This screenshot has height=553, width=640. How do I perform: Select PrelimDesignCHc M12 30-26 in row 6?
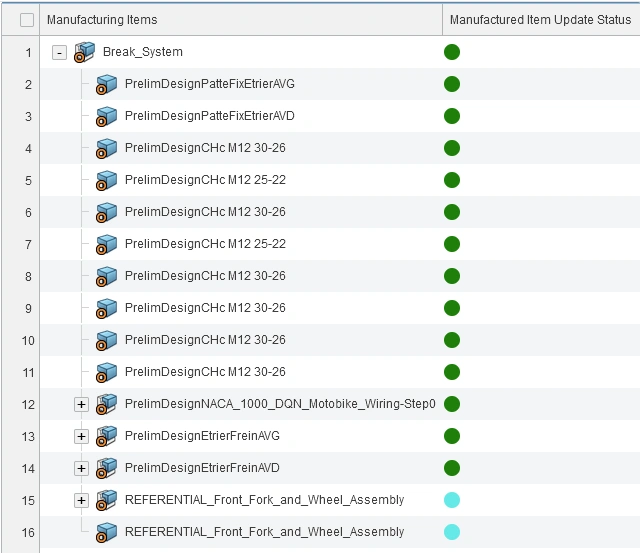coord(205,212)
